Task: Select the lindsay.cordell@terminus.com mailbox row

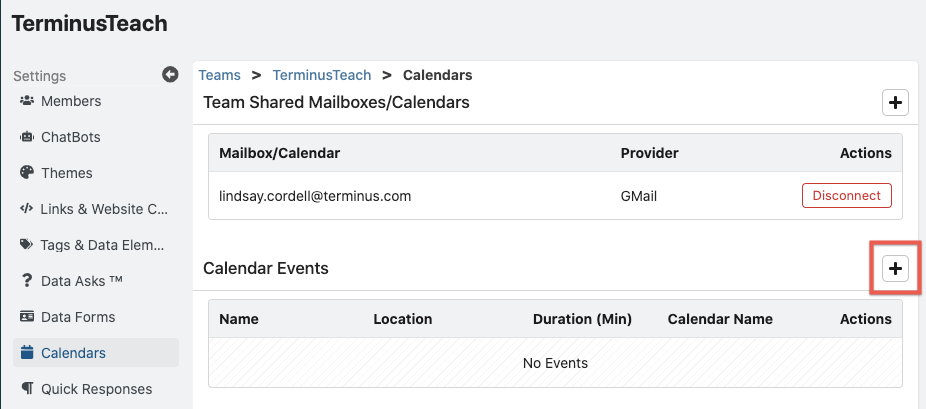Action: pos(555,196)
